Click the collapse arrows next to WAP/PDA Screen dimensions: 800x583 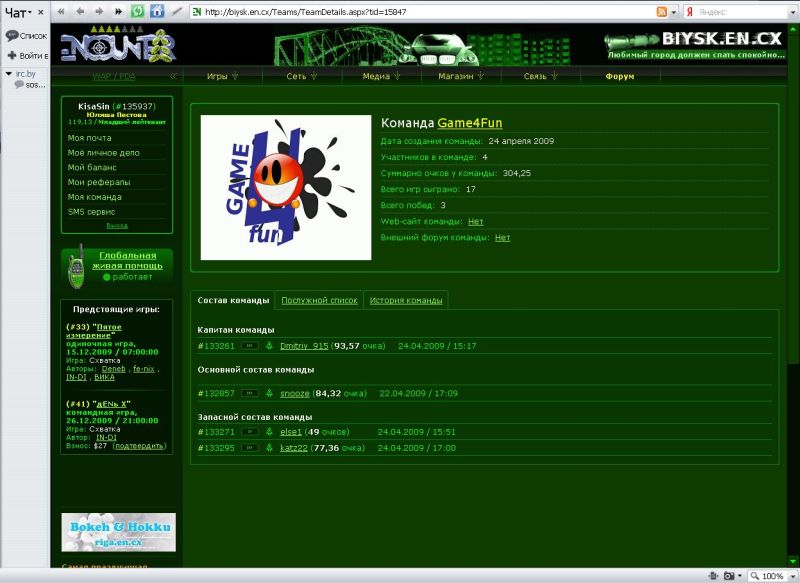point(173,76)
